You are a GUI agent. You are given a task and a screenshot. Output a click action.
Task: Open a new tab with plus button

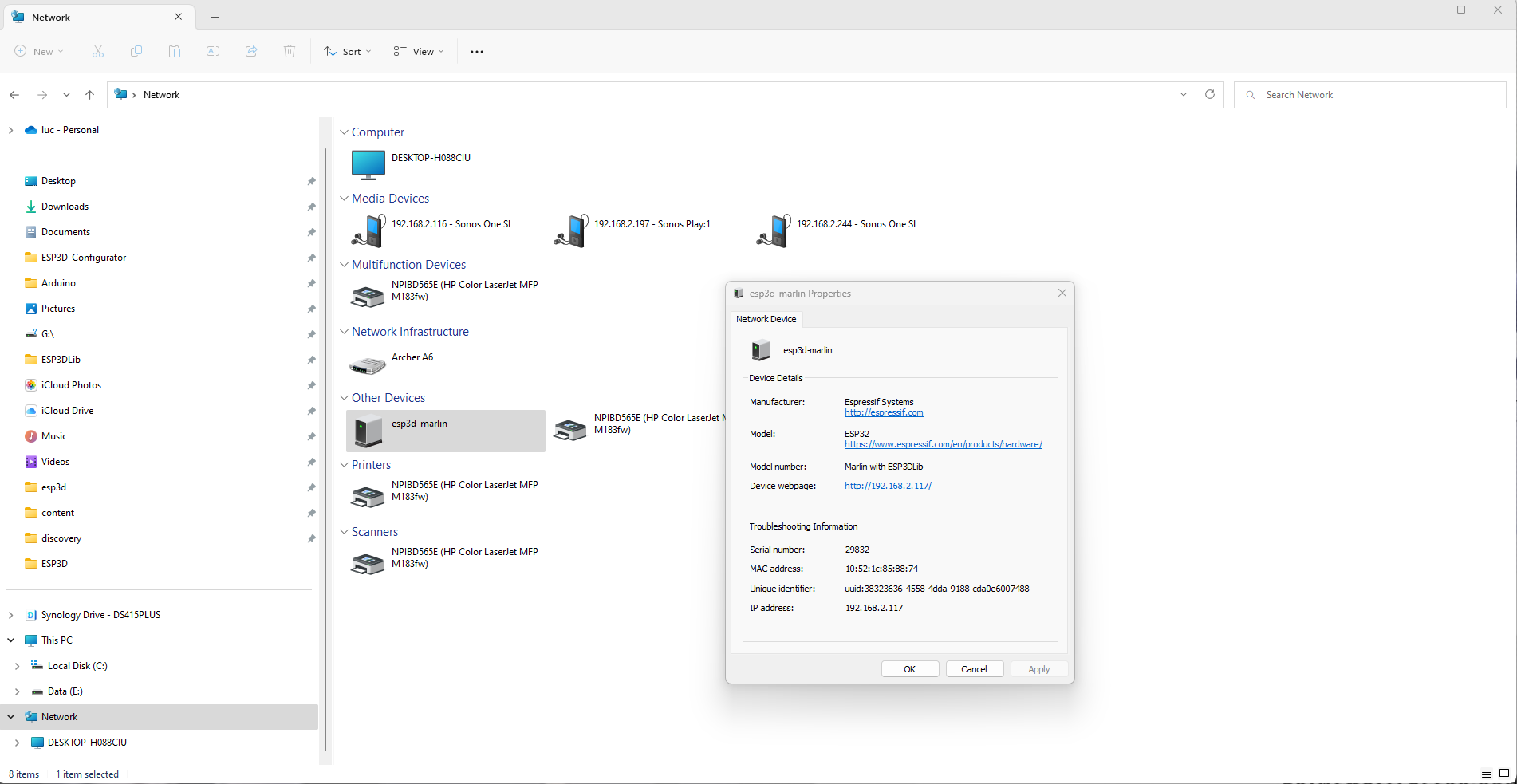[215, 17]
